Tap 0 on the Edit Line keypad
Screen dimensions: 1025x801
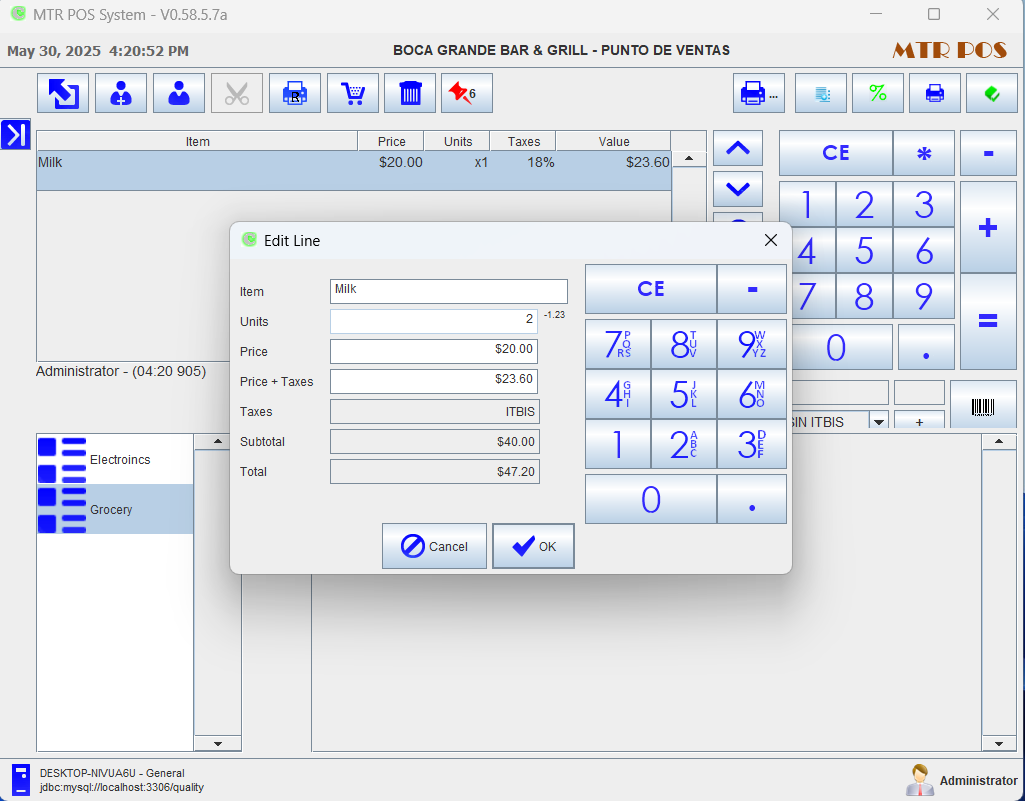click(651, 499)
